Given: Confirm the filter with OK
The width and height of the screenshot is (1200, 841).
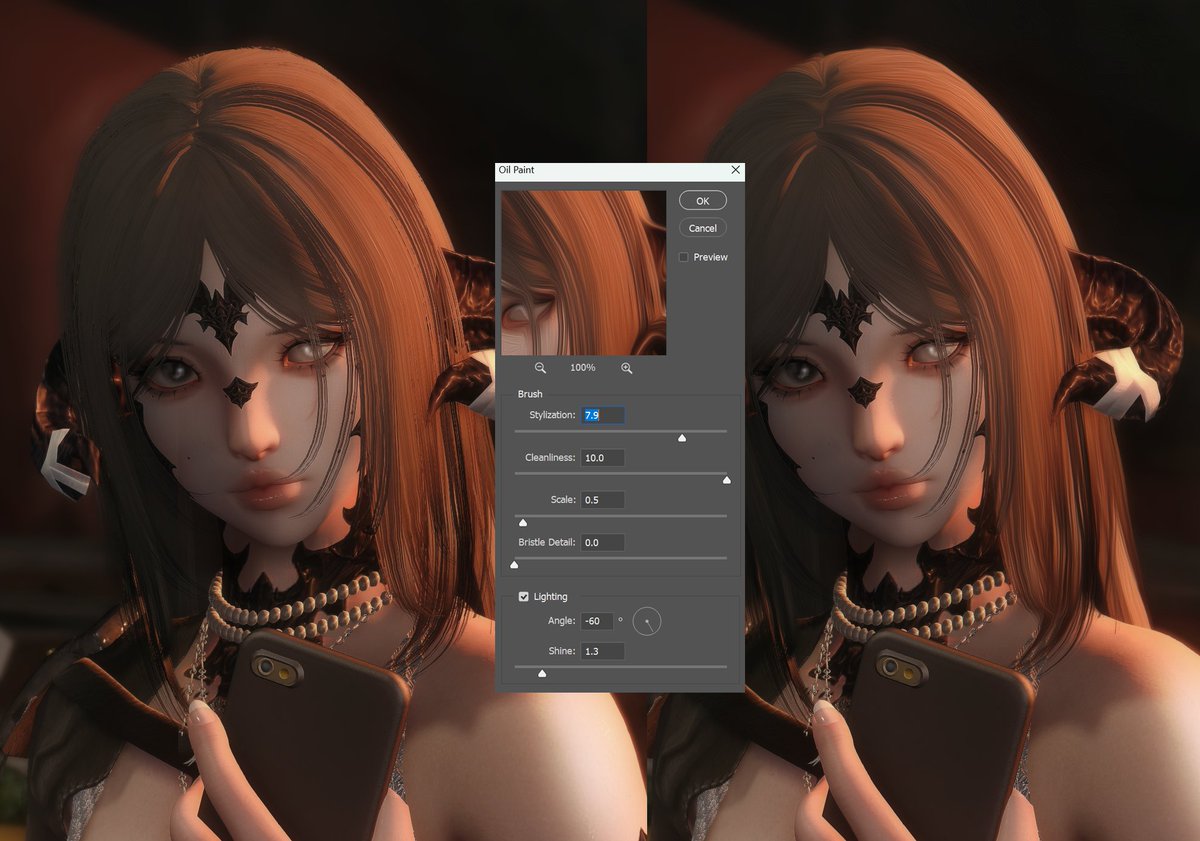Looking at the screenshot, I should pos(703,201).
